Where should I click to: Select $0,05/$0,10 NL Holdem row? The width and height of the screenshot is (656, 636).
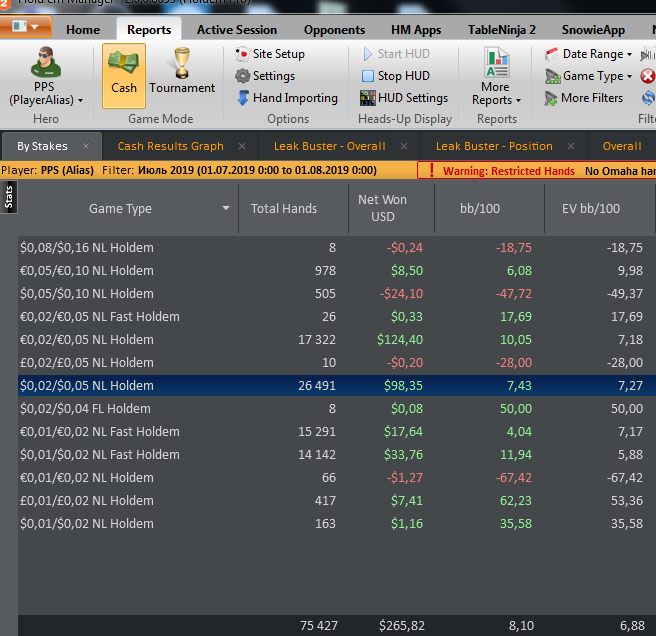pos(337,293)
